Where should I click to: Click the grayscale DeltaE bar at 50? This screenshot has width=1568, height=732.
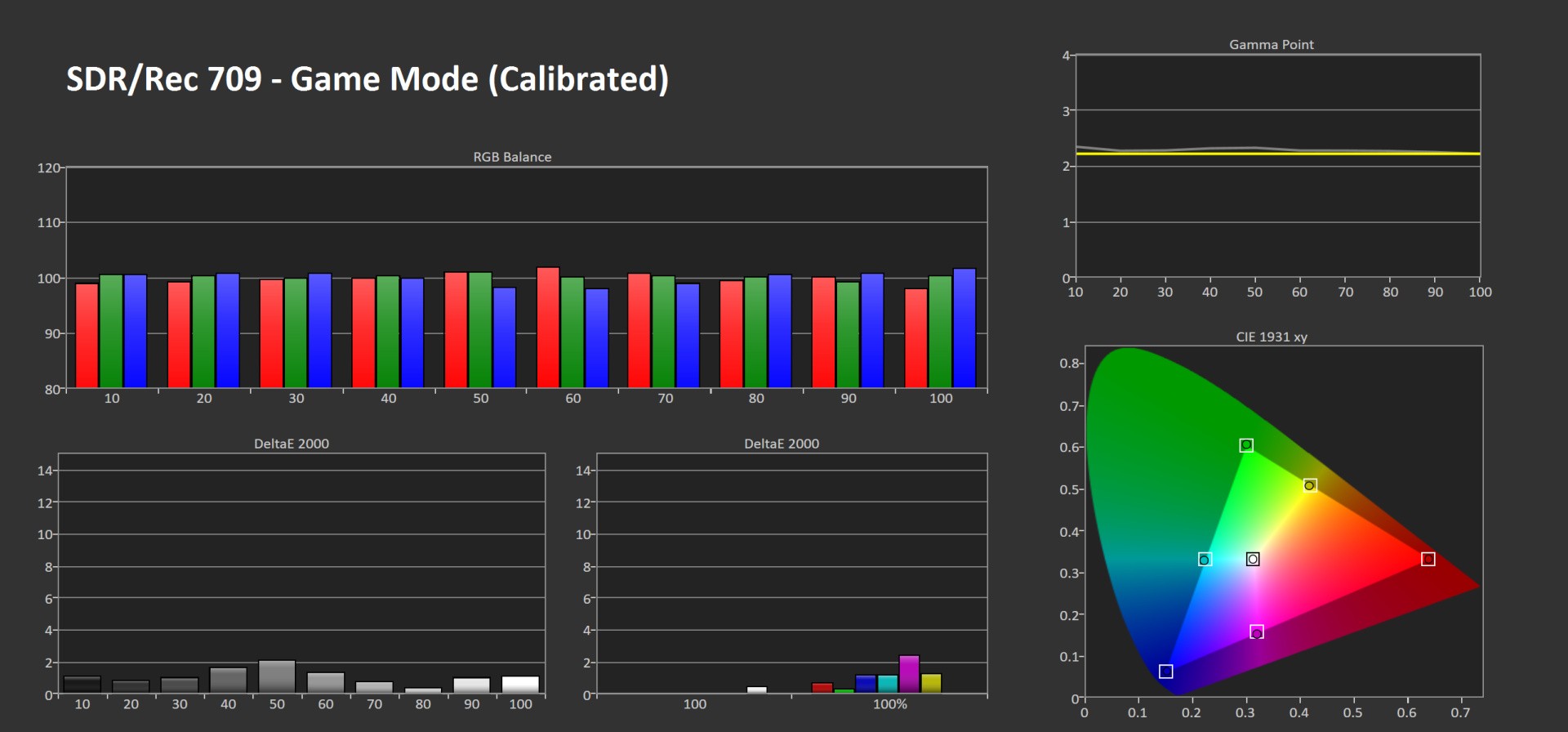(x=277, y=677)
